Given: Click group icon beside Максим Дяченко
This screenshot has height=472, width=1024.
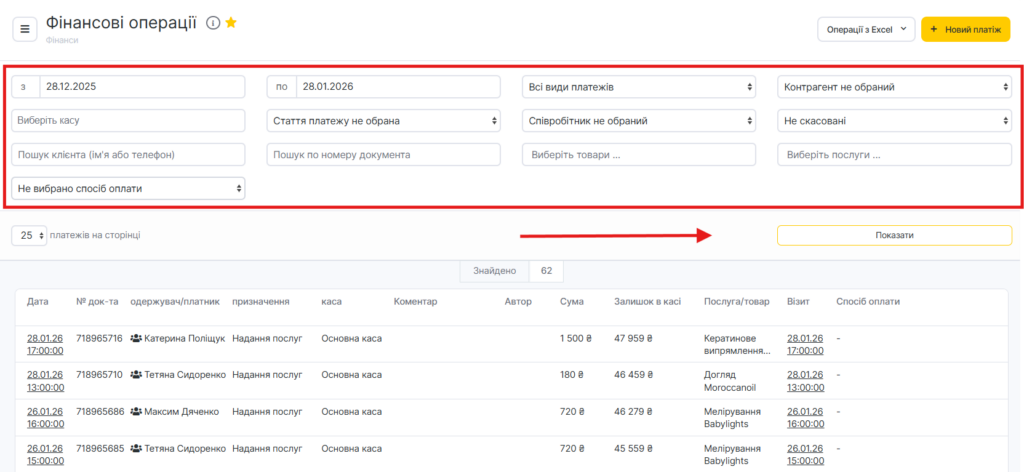Looking at the screenshot, I should 136,411.
